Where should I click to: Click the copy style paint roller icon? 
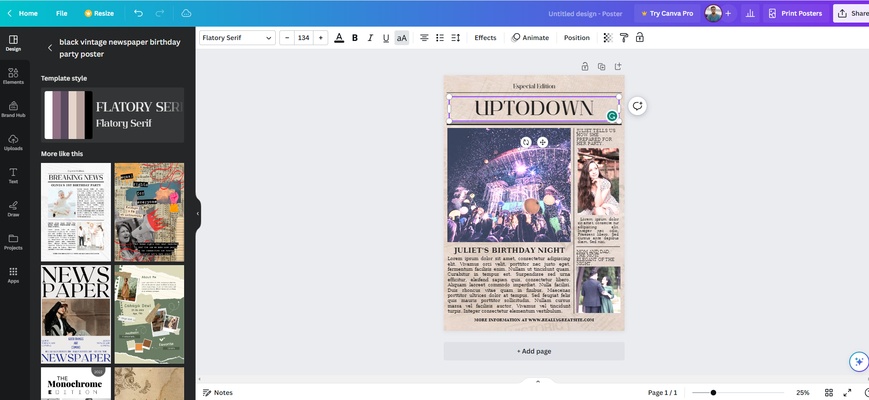pos(623,38)
